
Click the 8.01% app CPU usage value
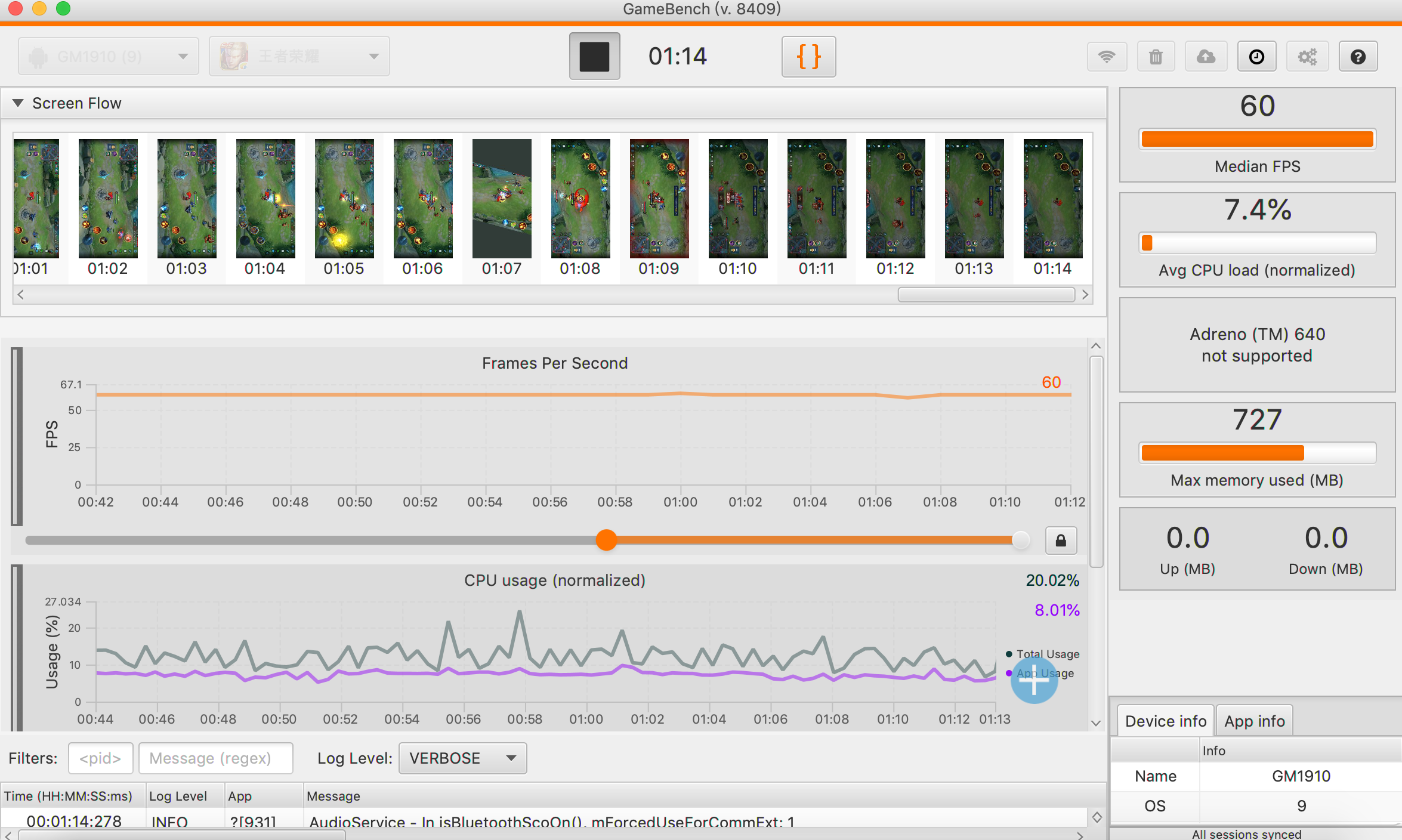pos(1057,610)
